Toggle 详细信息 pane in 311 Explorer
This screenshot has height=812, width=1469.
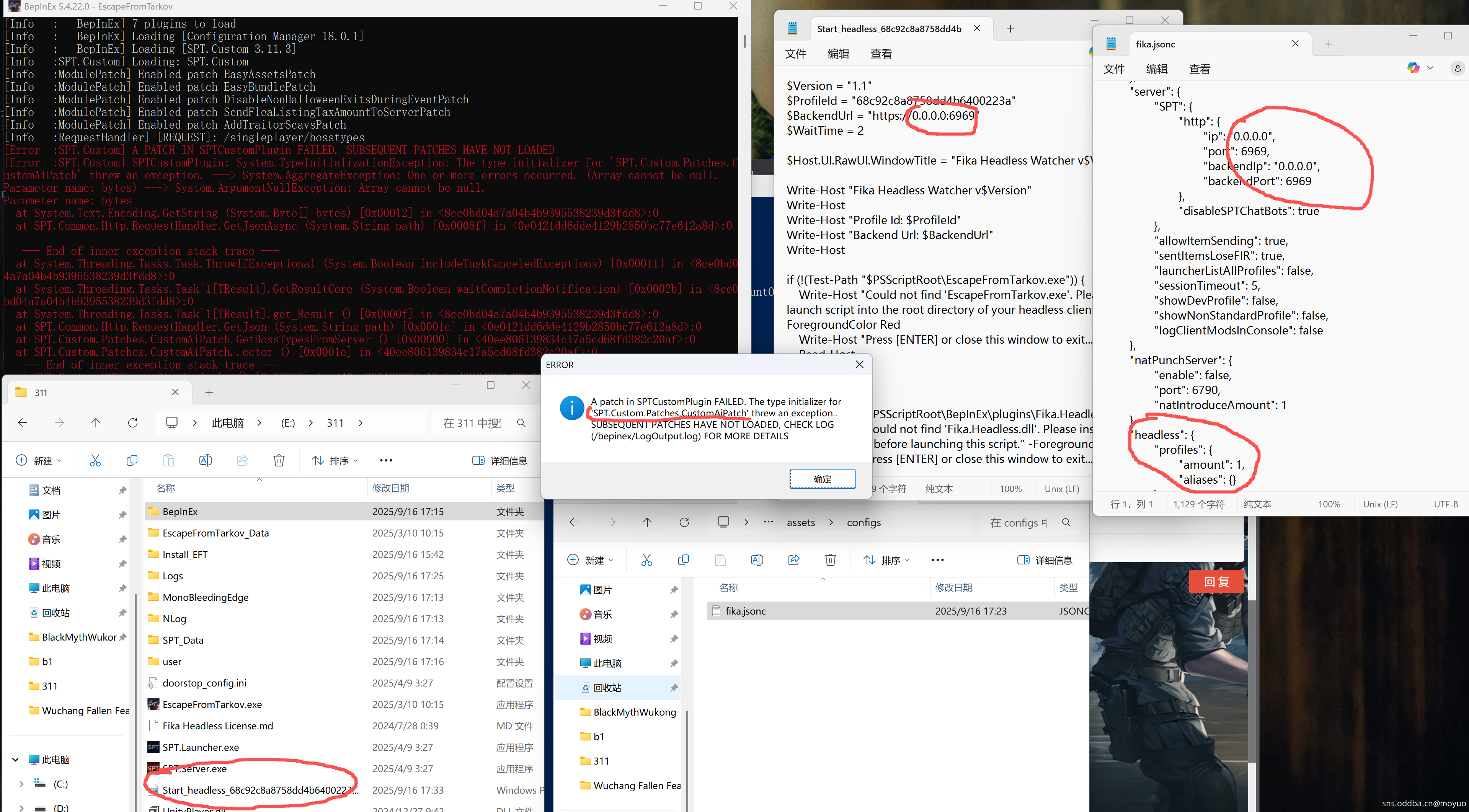pyautogui.click(x=499, y=460)
